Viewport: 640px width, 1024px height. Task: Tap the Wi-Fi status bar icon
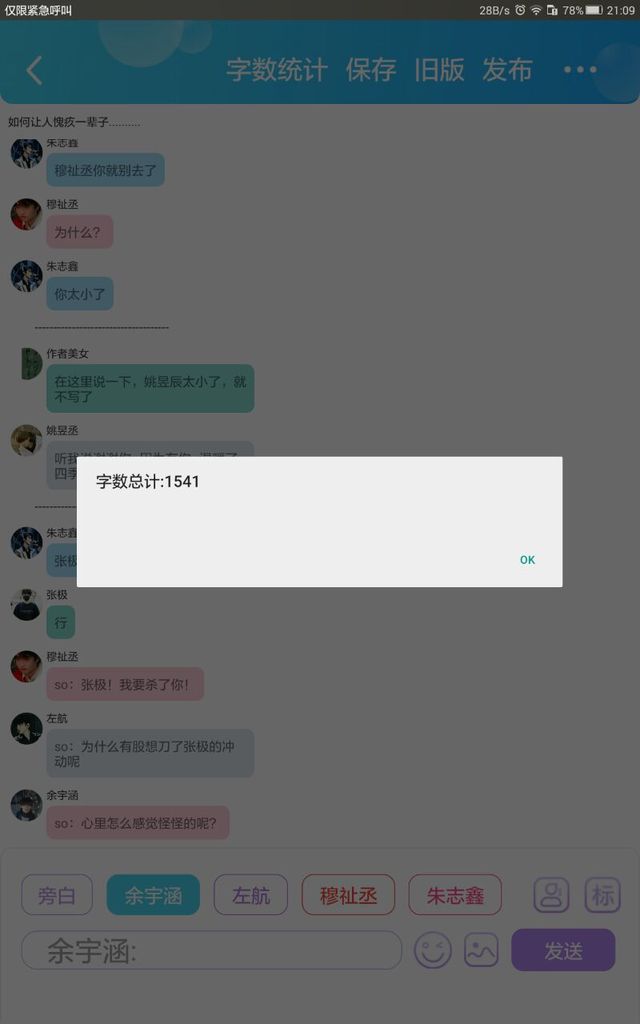[x=536, y=10]
